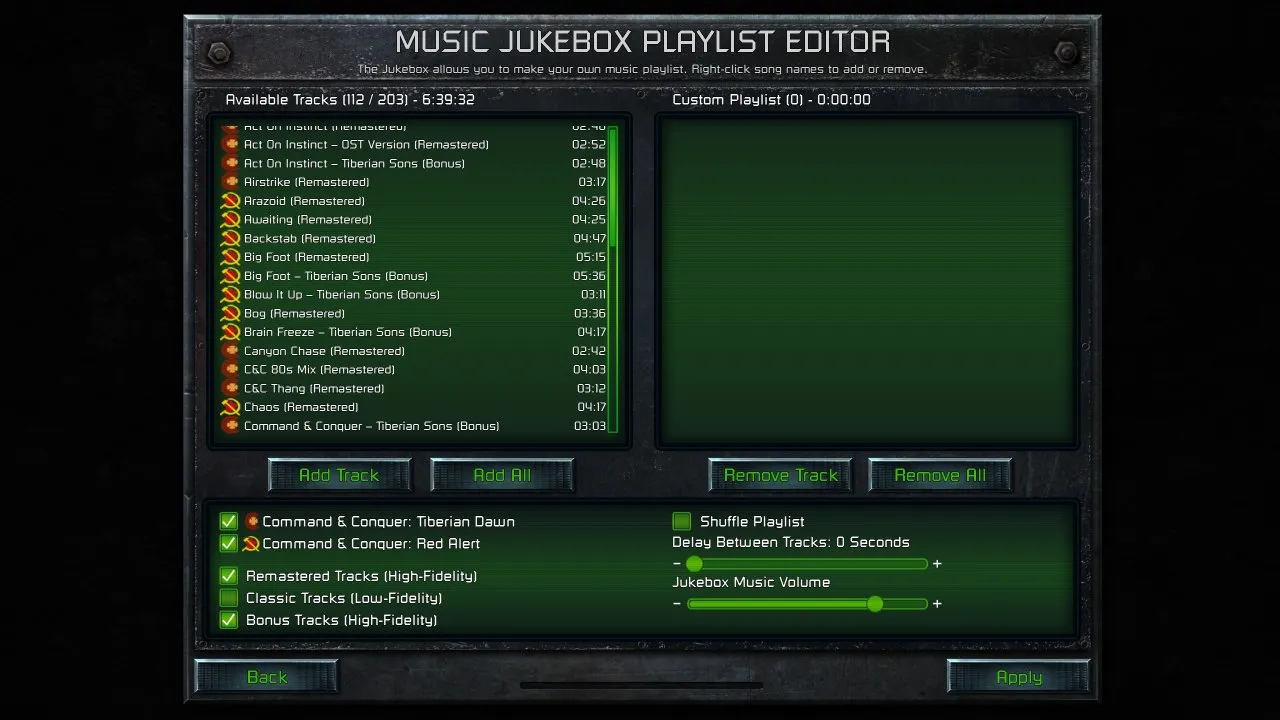
Task: Click the Soviet icon beside Bog (Remastered)
Action: point(230,314)
